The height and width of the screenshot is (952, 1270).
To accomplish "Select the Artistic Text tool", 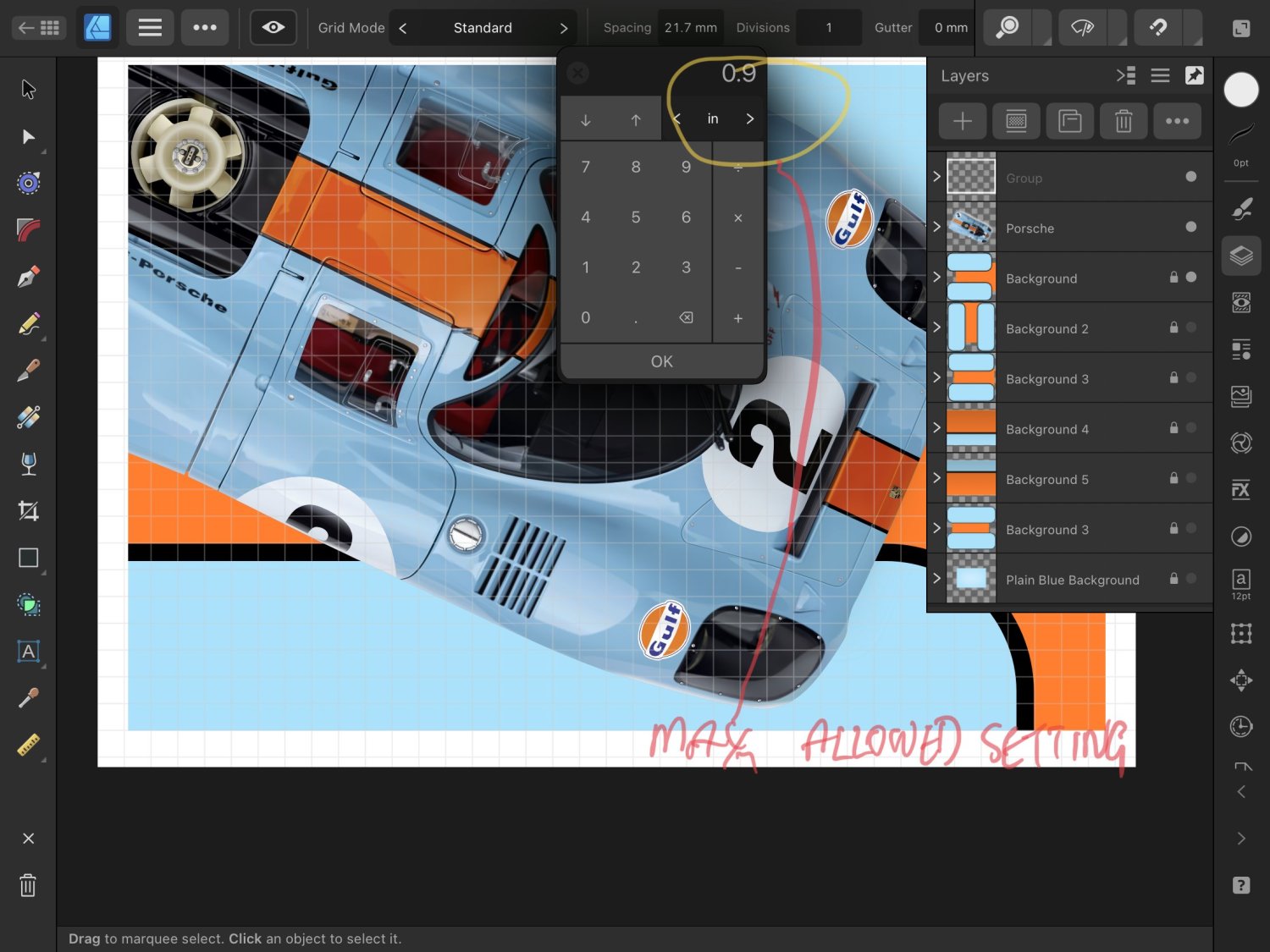I will pos(29,652).
